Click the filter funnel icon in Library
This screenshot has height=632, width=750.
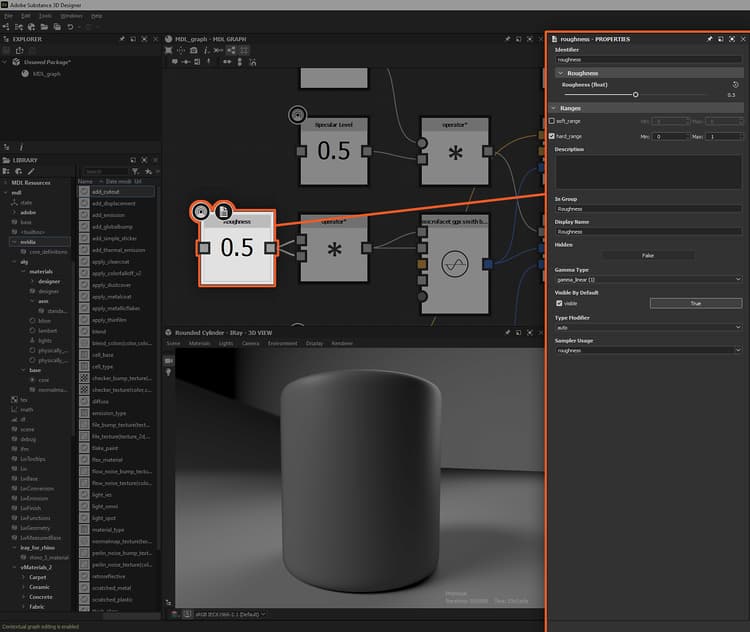coord(136,171)
